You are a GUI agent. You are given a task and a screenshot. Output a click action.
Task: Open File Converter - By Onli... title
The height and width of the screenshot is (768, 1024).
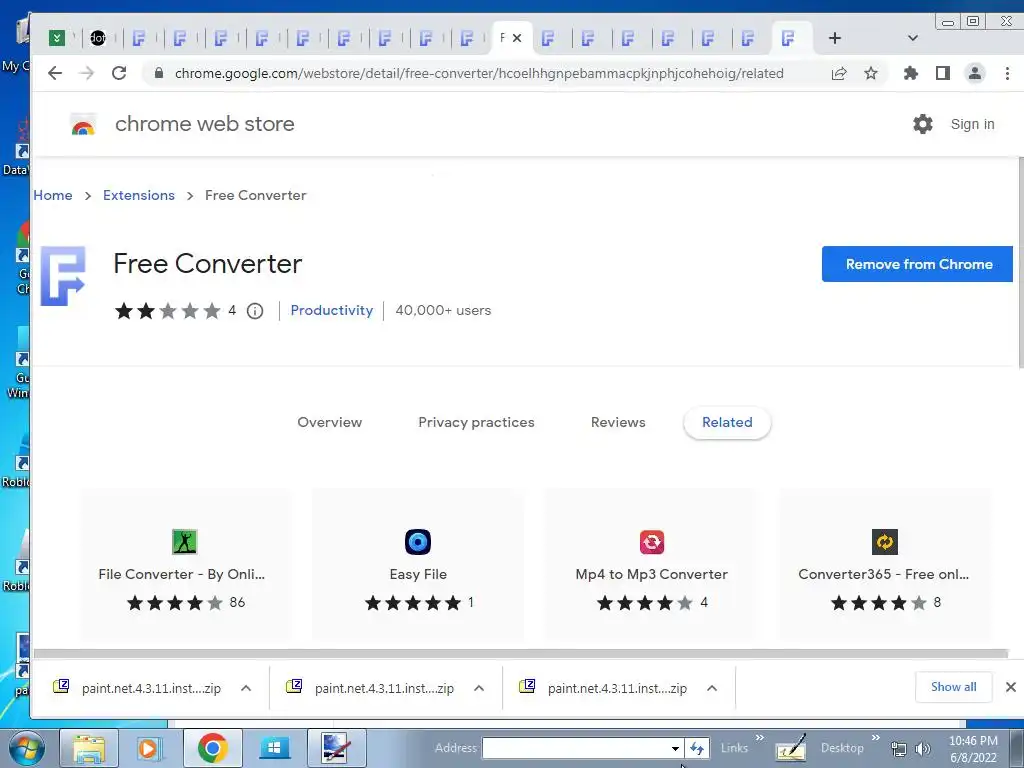[182, 574]
